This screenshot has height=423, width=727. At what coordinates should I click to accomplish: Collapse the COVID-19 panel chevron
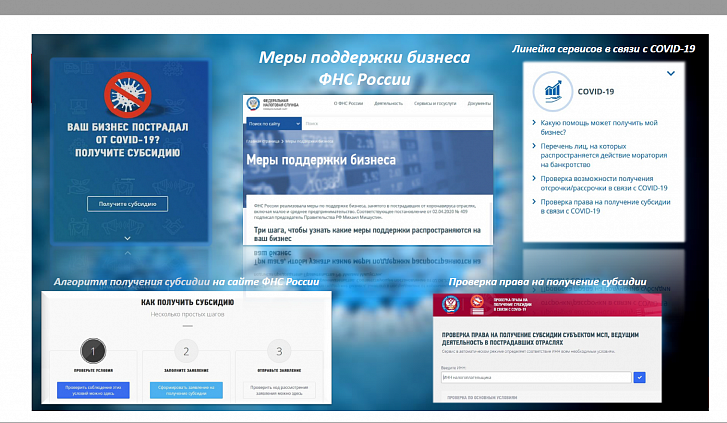(670, 73)
